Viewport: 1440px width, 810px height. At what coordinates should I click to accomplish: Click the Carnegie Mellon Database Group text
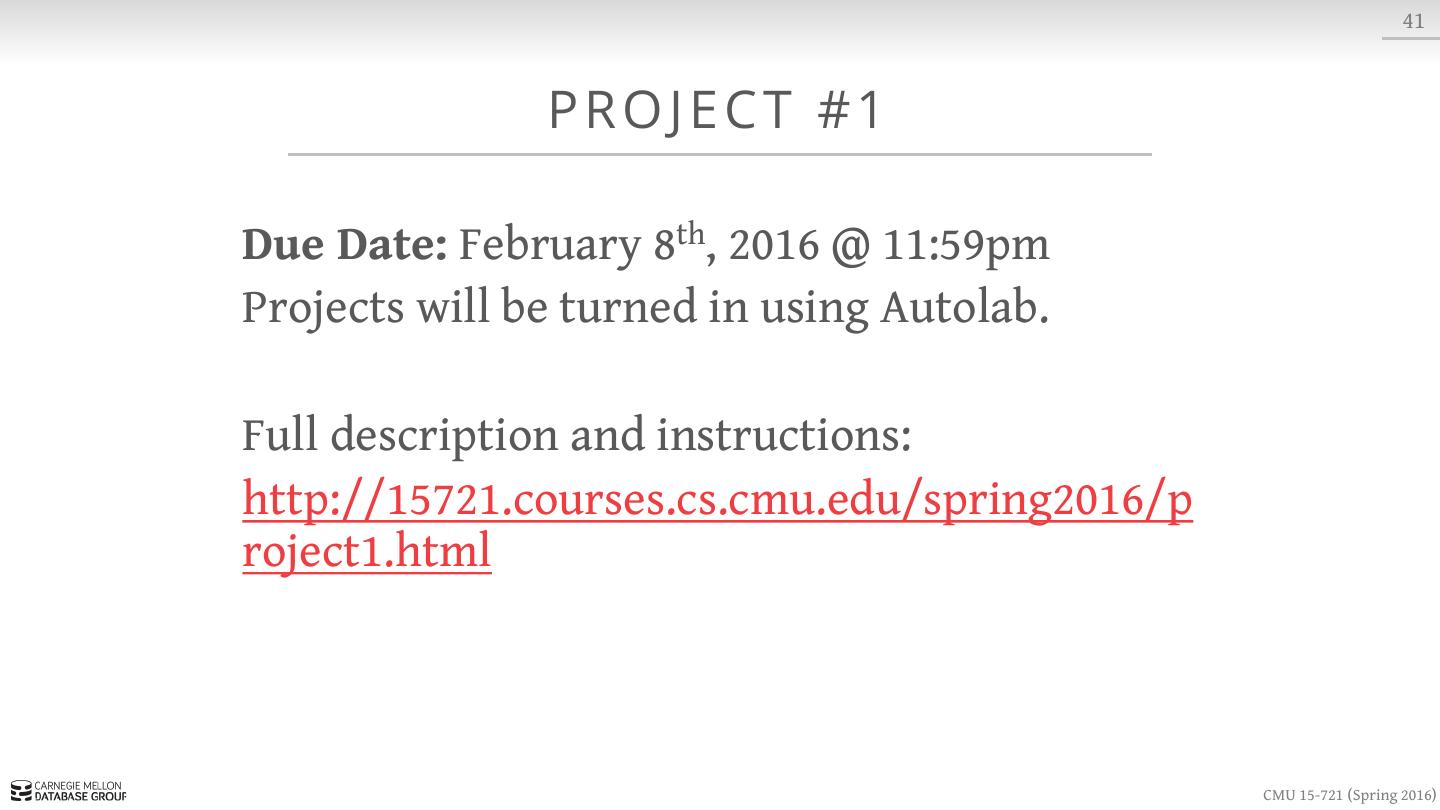click(x=80, y=793)
